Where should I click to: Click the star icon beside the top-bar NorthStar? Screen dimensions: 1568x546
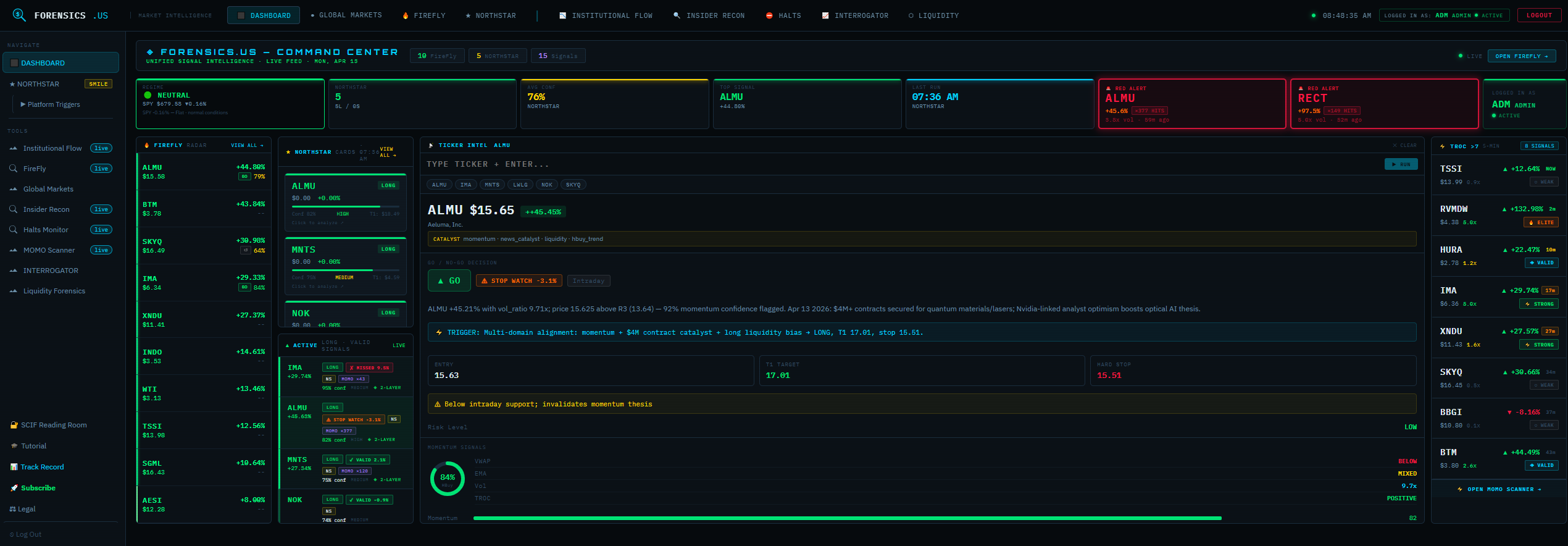click(x=468, y=15)
